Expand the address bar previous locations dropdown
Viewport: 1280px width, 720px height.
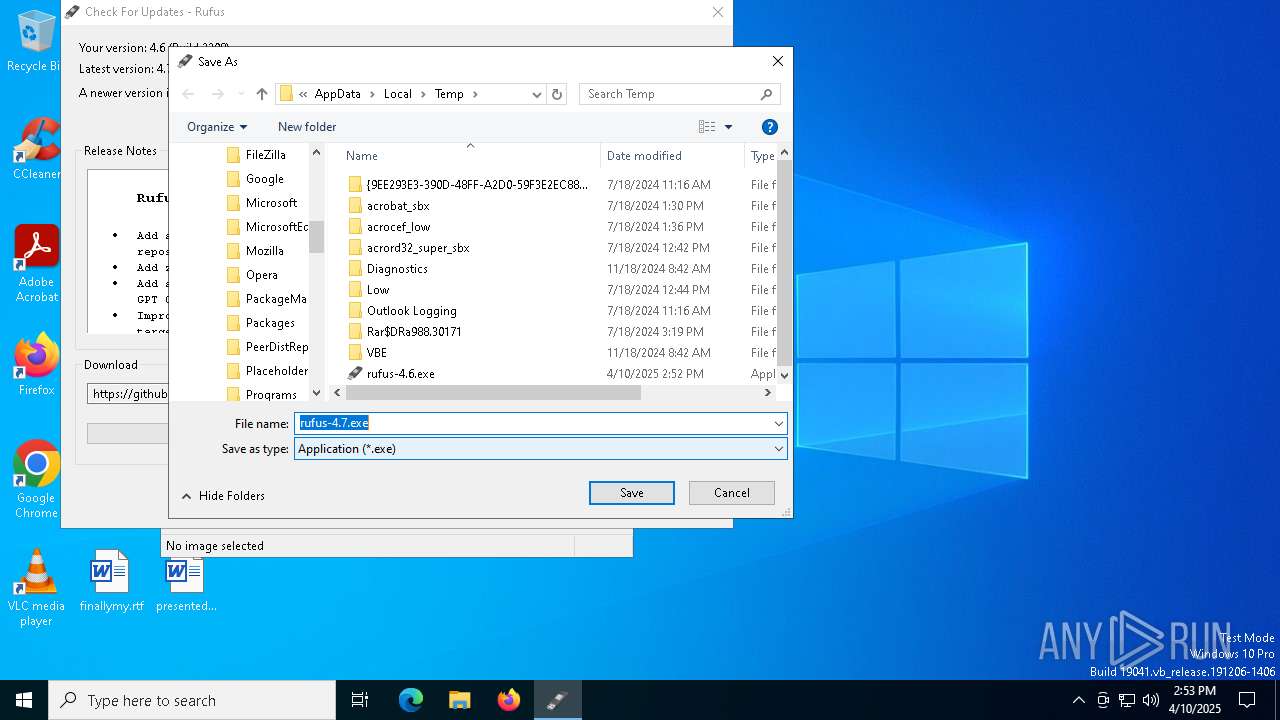coord(537,94)
